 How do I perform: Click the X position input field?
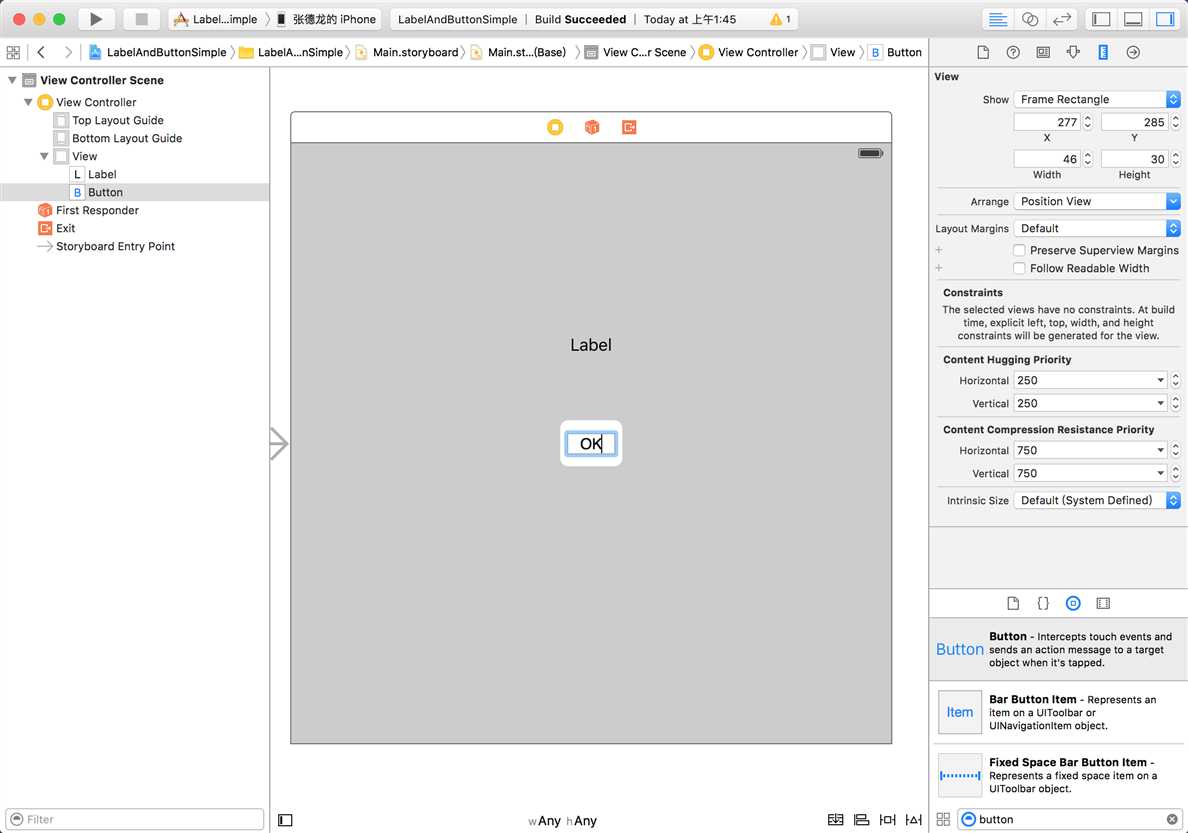point(1046,122)
